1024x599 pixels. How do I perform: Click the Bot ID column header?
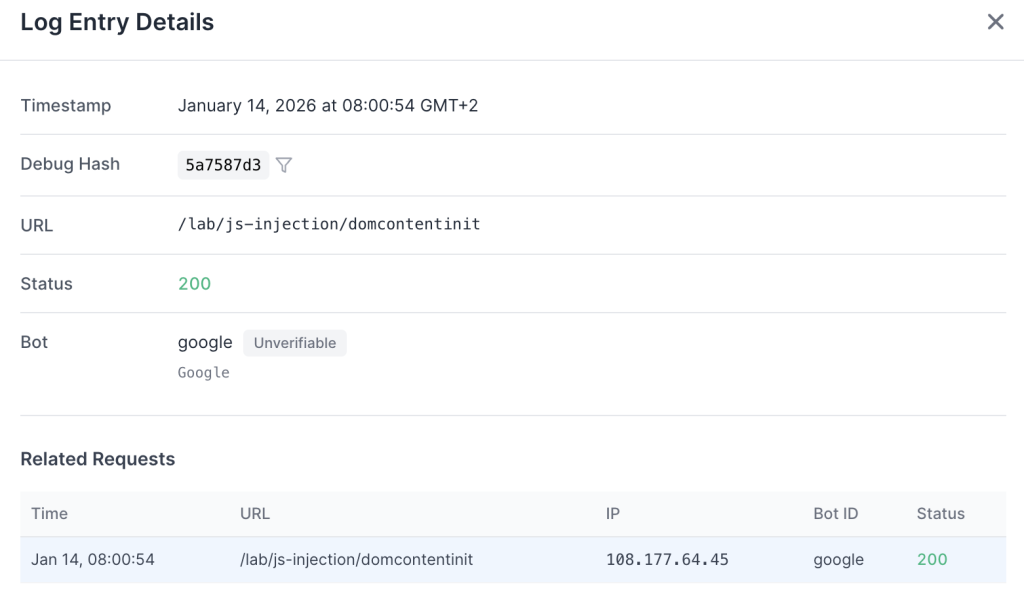click(x=835, y=514)
